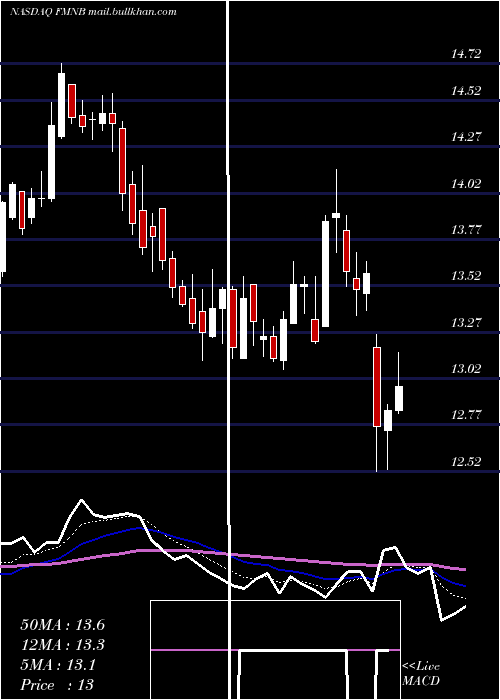Image resolution: width=500 pixels, height=700 pixels.
Task: Select the 14.27 price axis label
Action: [x=466, y=137]
